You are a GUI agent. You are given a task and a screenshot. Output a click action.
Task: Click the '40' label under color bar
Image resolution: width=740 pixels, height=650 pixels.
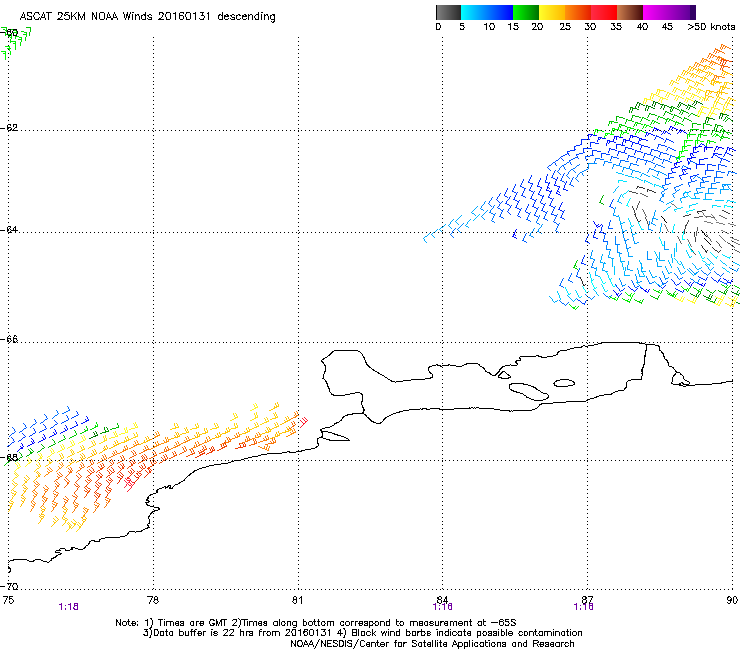pos(642,27)
